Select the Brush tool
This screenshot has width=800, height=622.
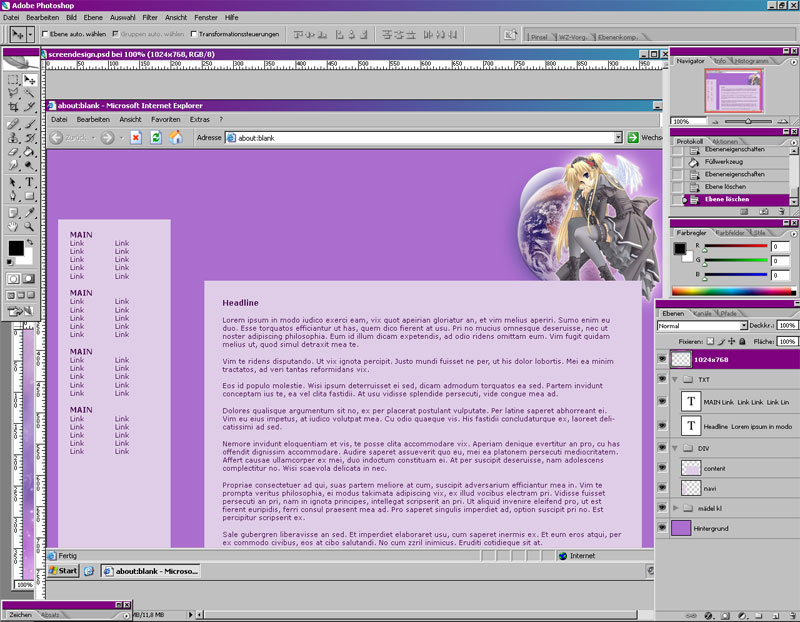point(30,124)
